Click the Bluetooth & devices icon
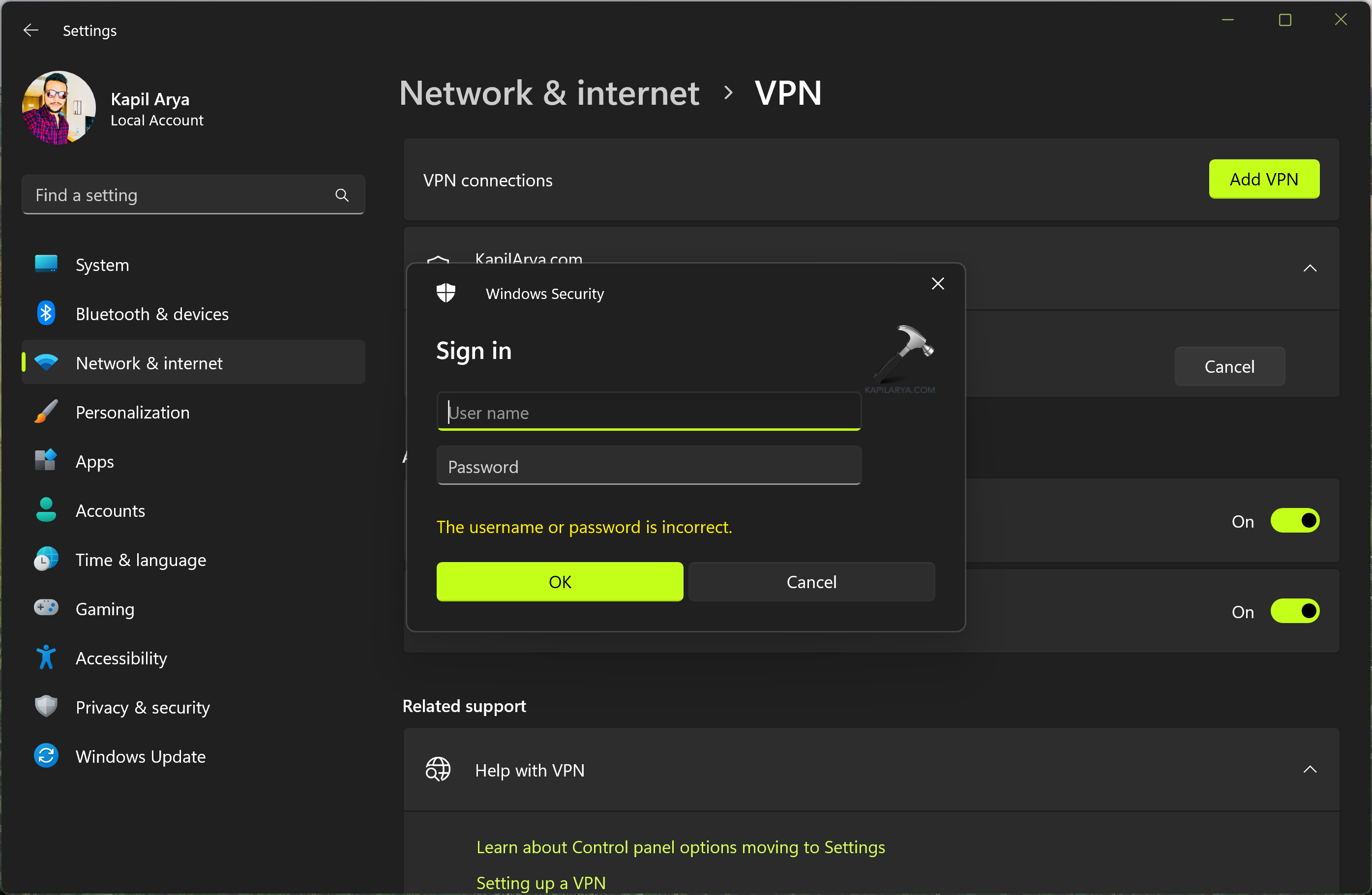1372x895 pixels. click(46, 314)
